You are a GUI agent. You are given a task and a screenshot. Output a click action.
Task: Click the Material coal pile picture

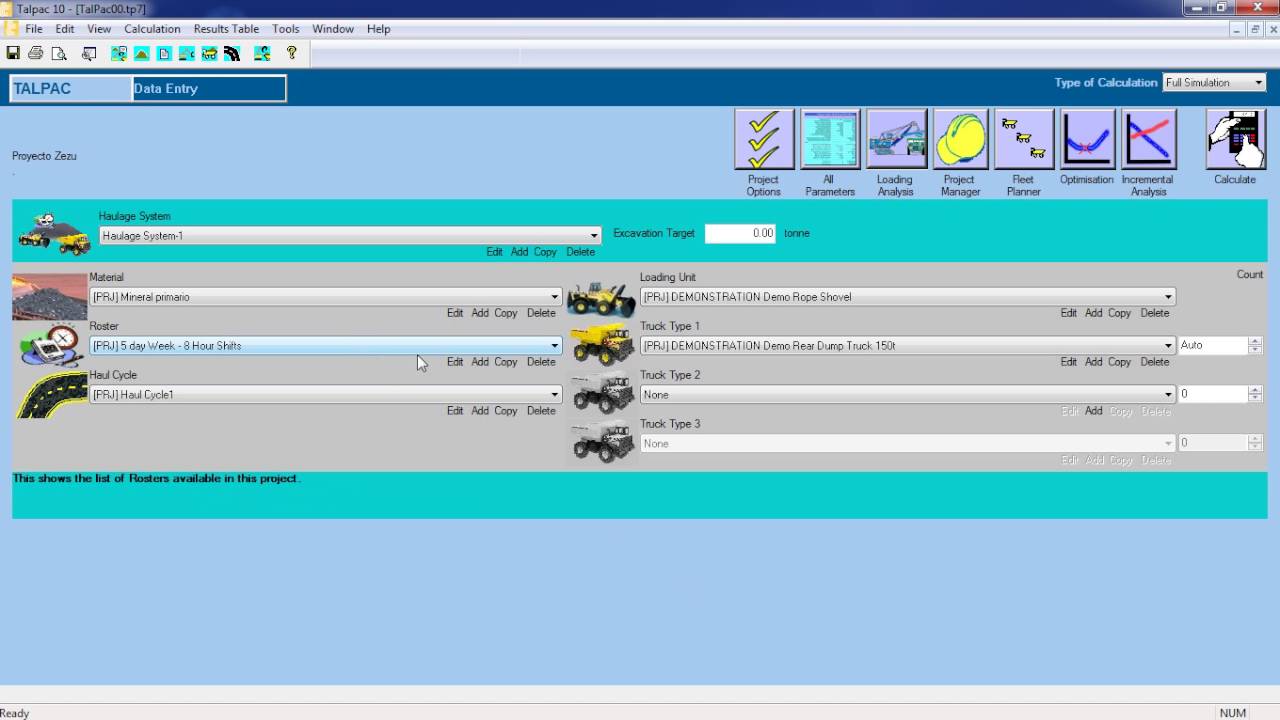coord(50,296)
